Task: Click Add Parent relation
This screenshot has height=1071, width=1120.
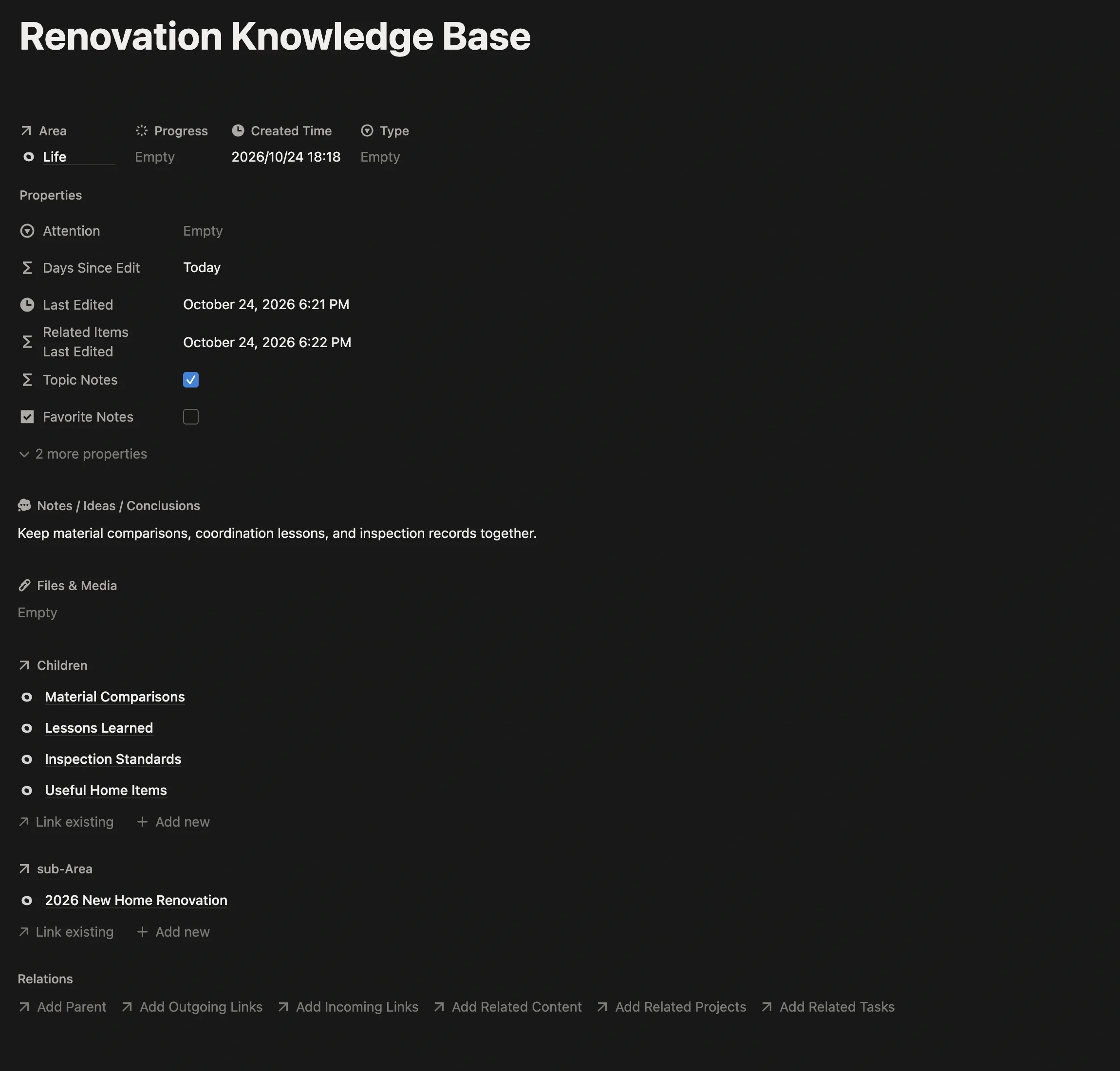Action: pos(63,1007)
